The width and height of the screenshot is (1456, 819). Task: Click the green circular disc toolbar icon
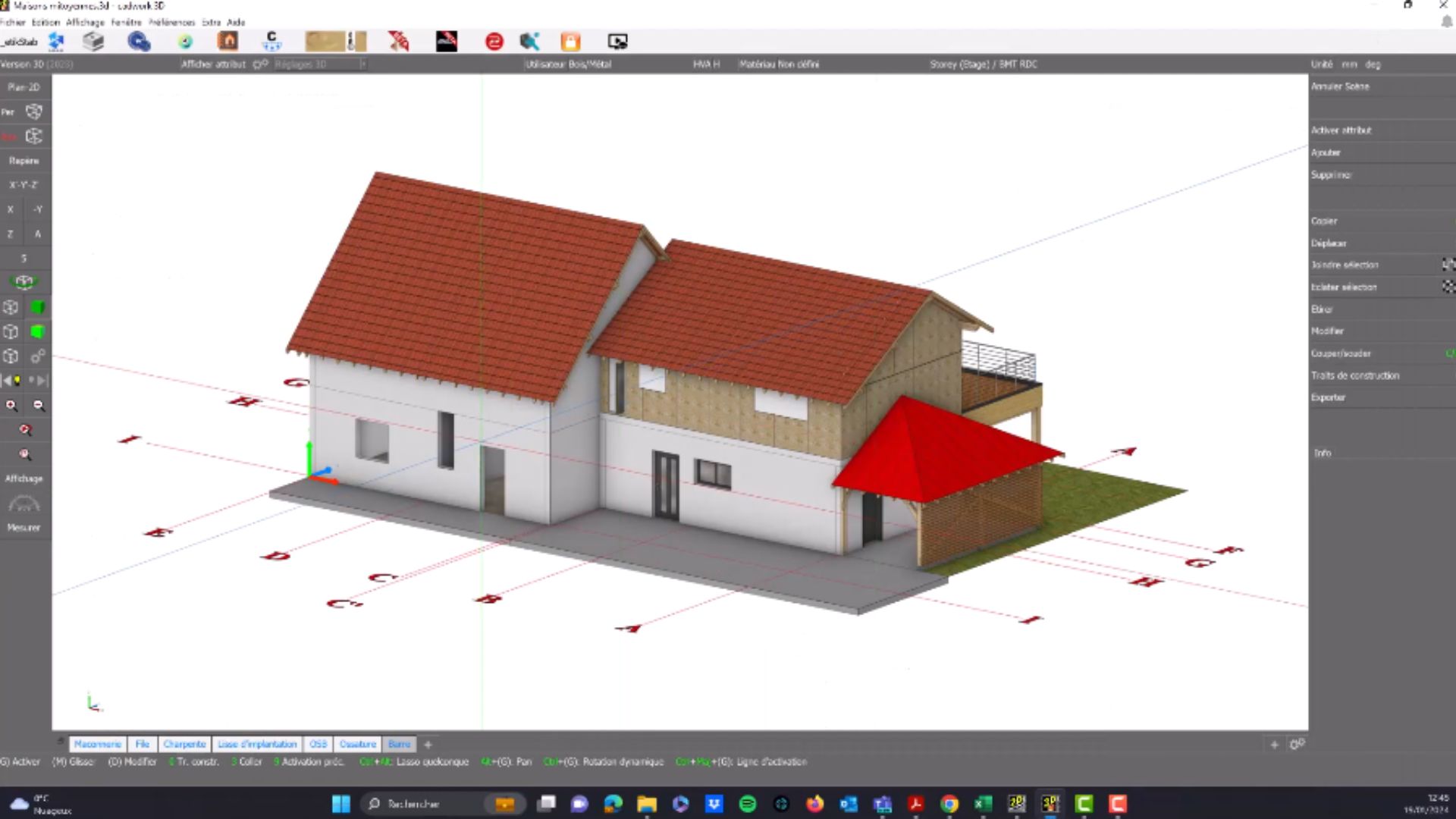click(185, 42)
